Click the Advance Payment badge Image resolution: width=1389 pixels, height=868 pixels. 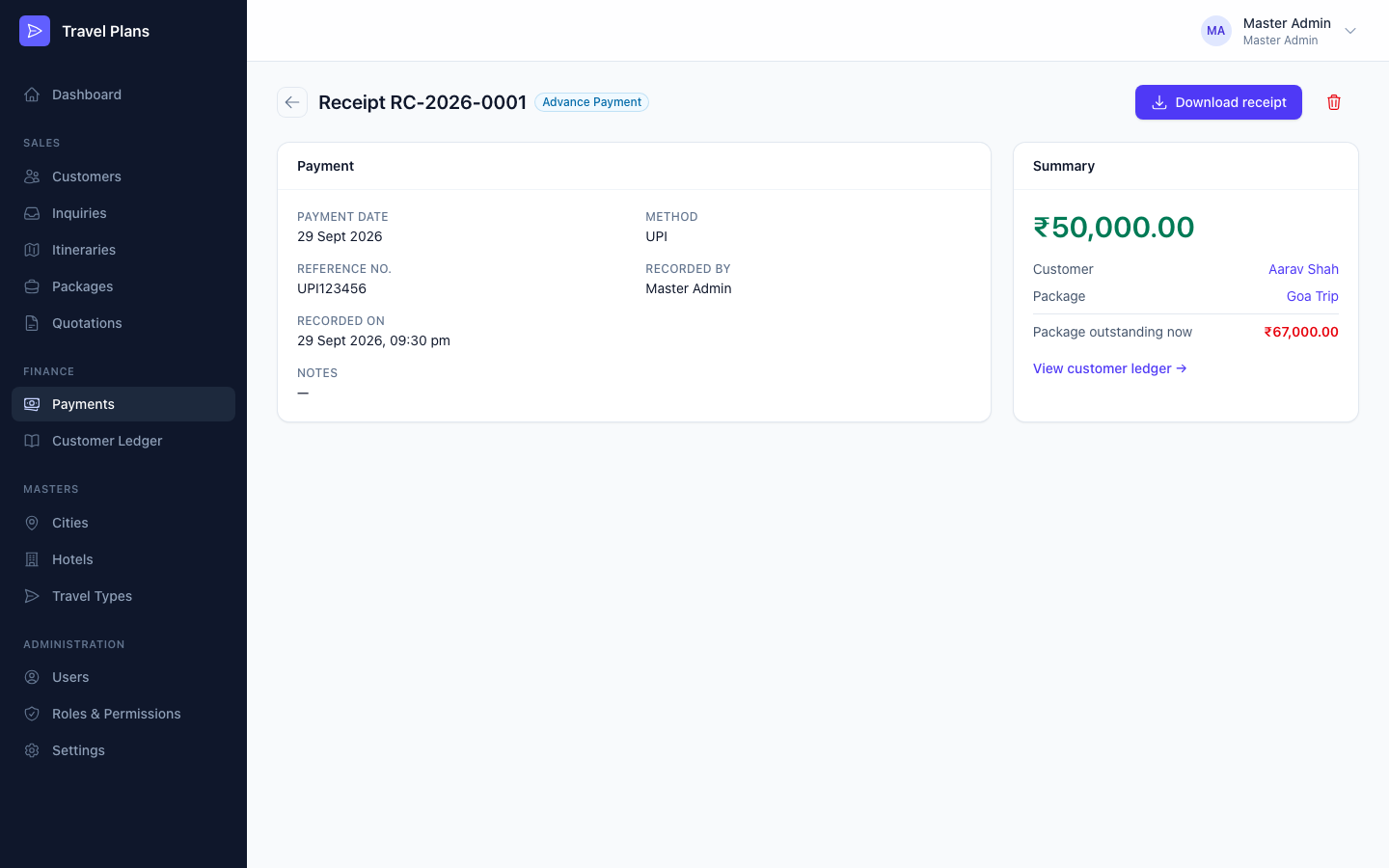[x=591, y=102]
